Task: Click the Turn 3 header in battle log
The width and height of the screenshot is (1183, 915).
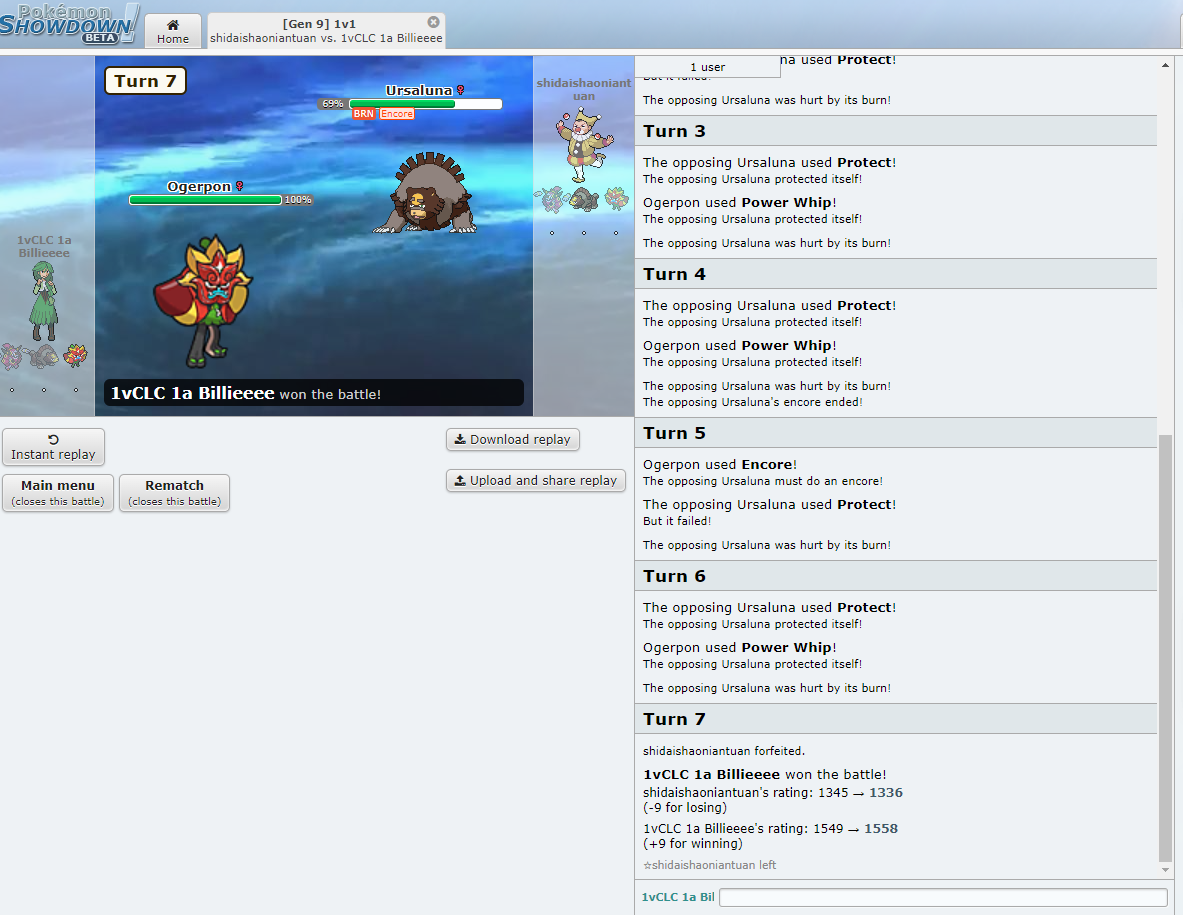Action: tap(896, 131)
